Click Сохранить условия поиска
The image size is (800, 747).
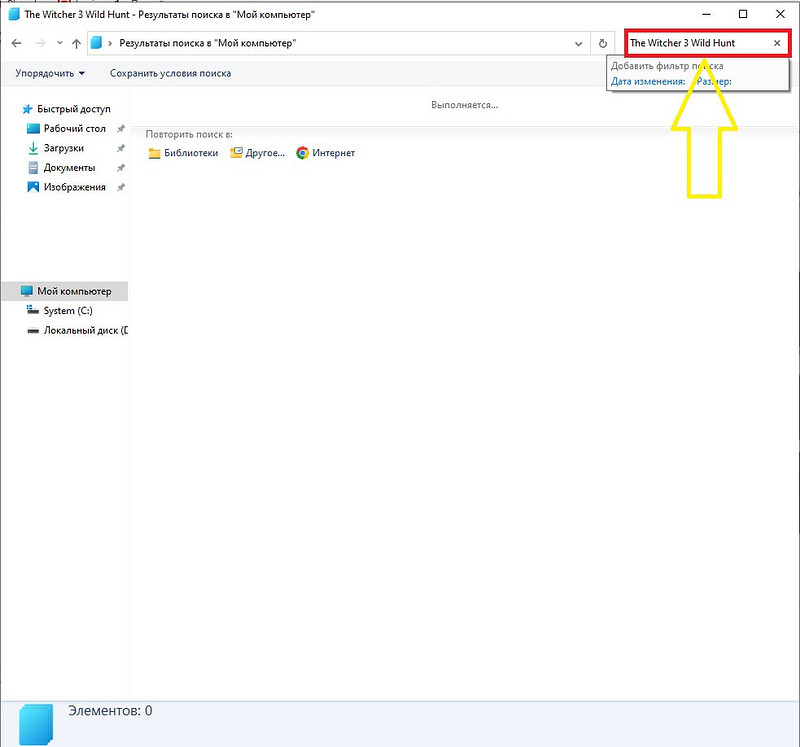point(170,73)
